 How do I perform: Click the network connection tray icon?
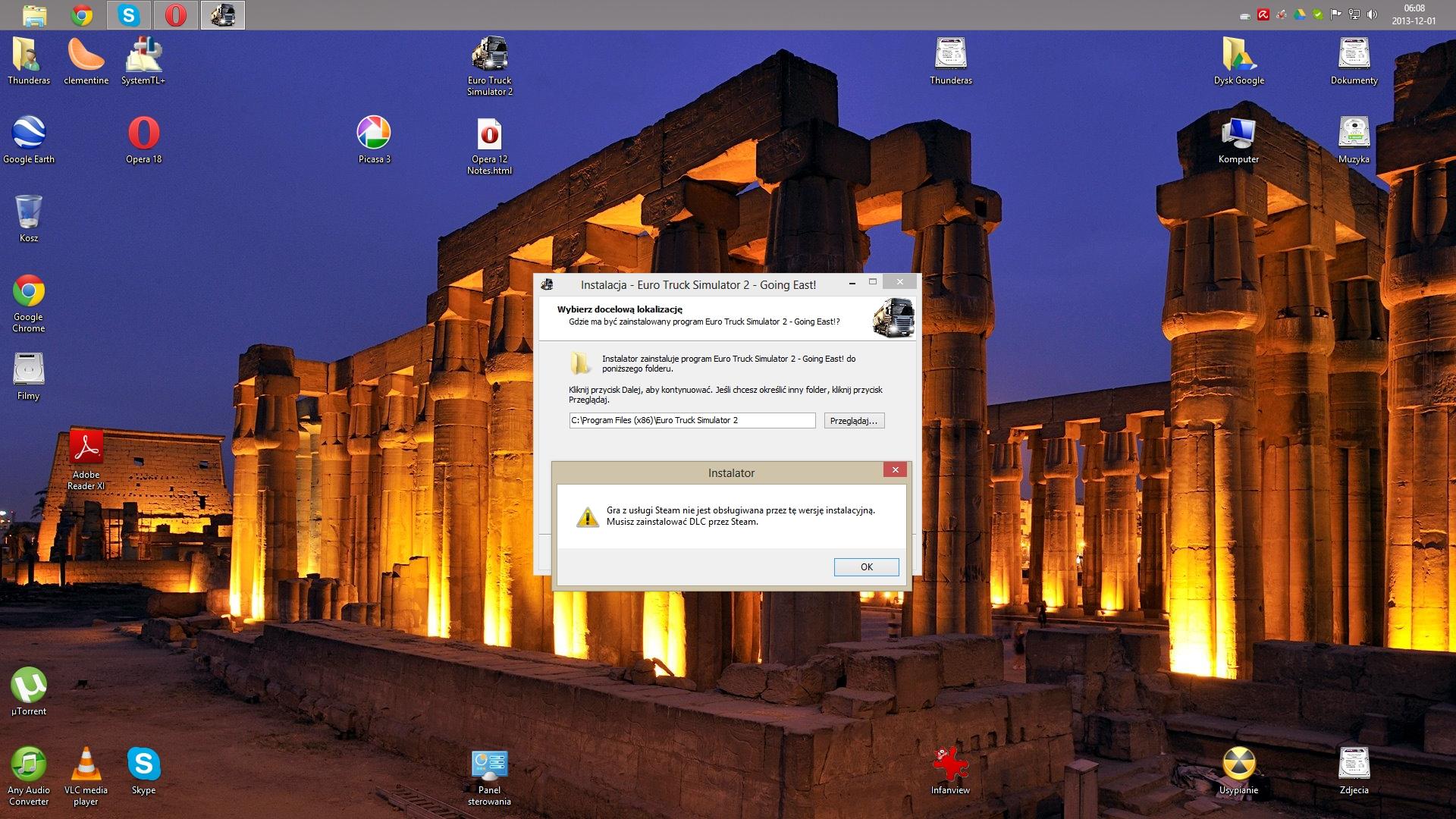coord(1354,14)
